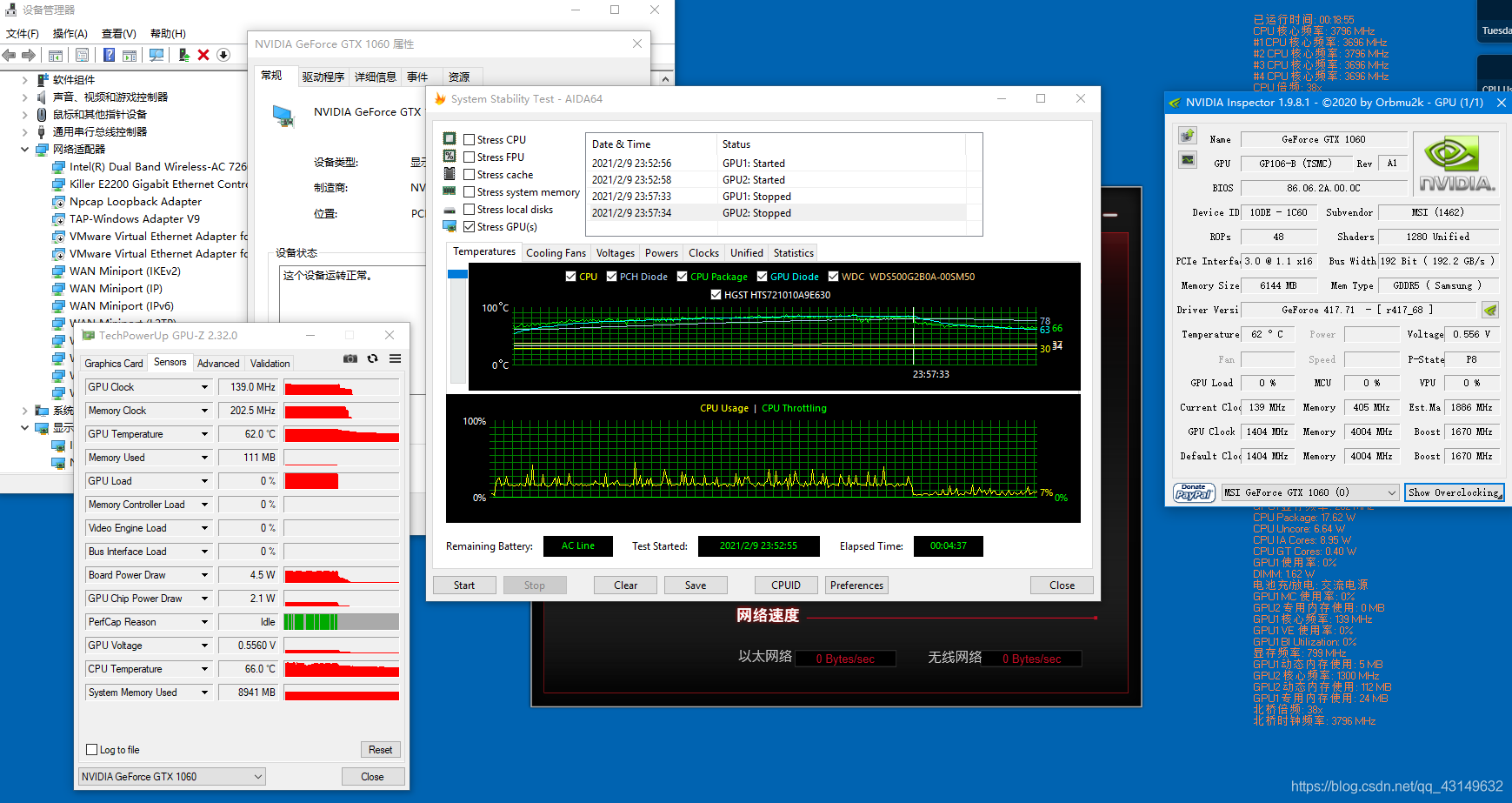Click the red X uninstall device icon
Screen dimensions: 1512x803
(203, 55)
